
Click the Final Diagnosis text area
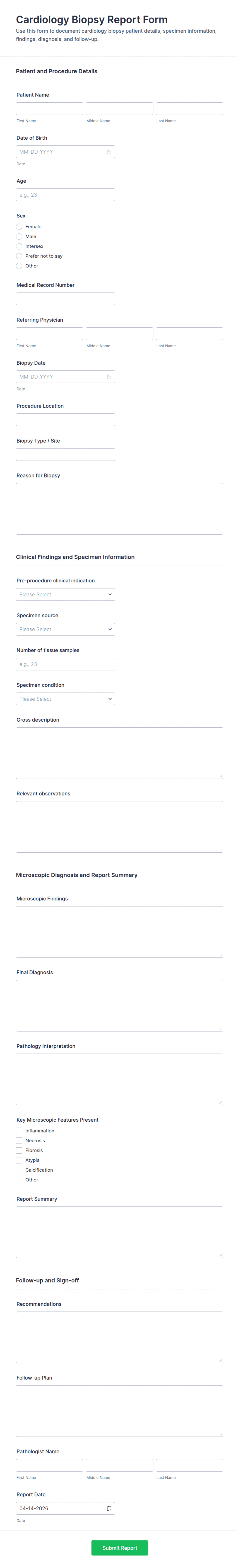119,1006
